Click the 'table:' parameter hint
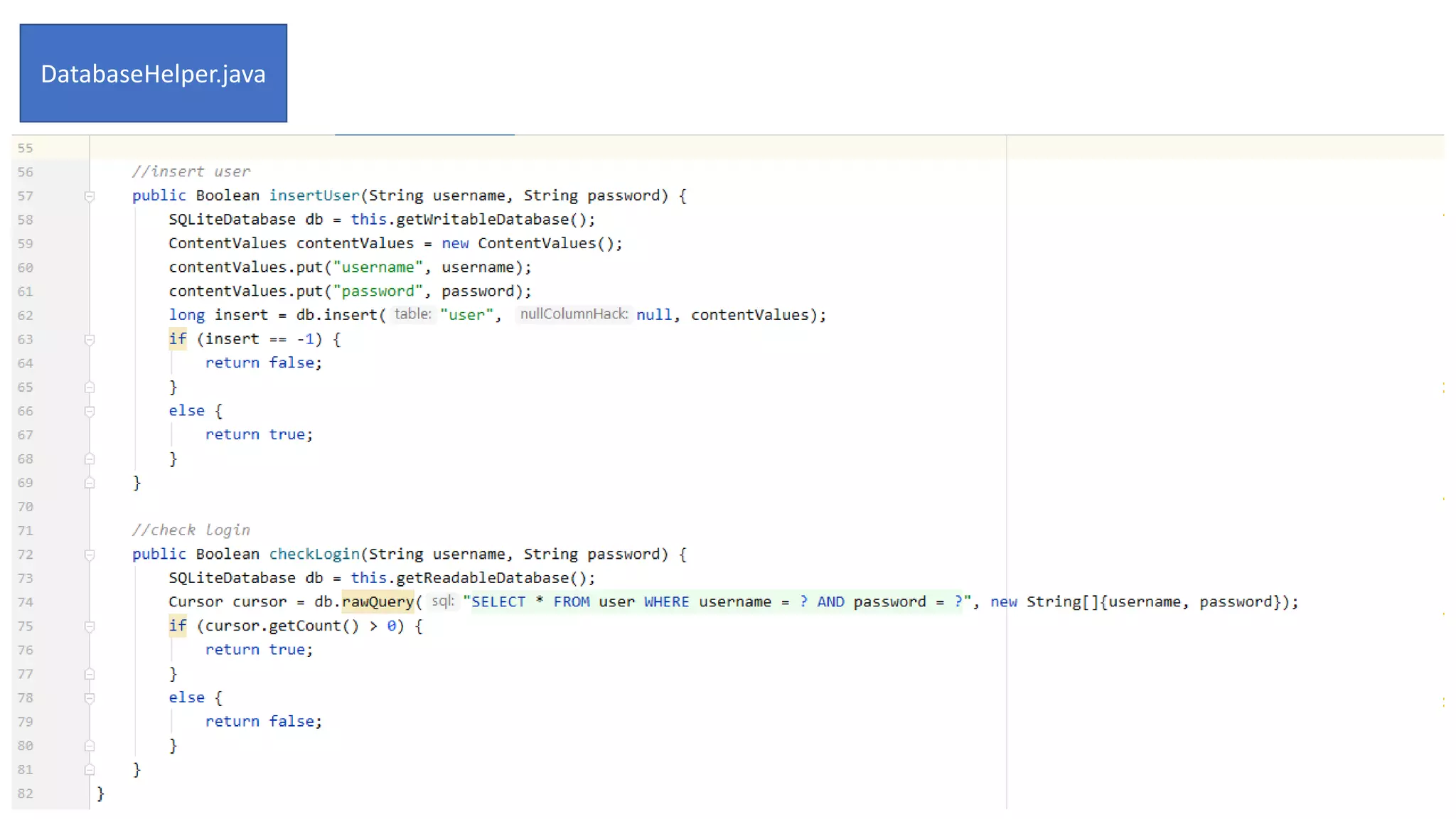This screenshot has width=1456, height=819. (x=413, y=314)
